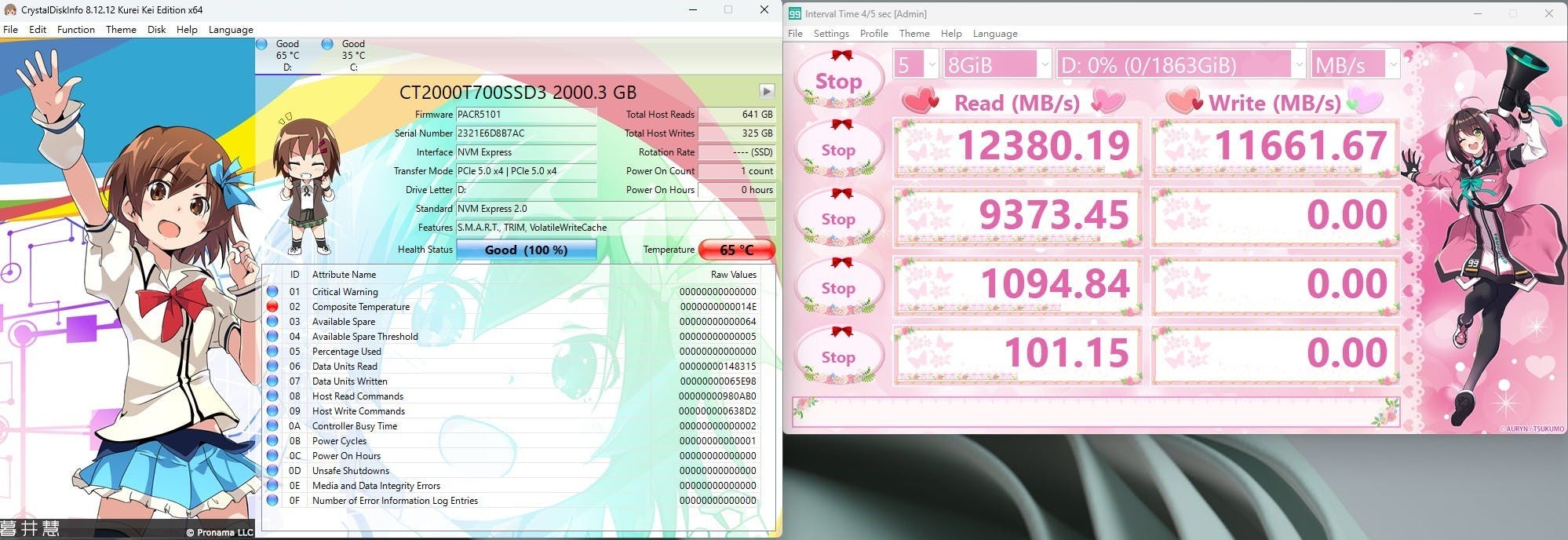Open the MB/s unit dropdown
The width and height of the screenshot is (1568, 540).
(x=1355, y=64)
